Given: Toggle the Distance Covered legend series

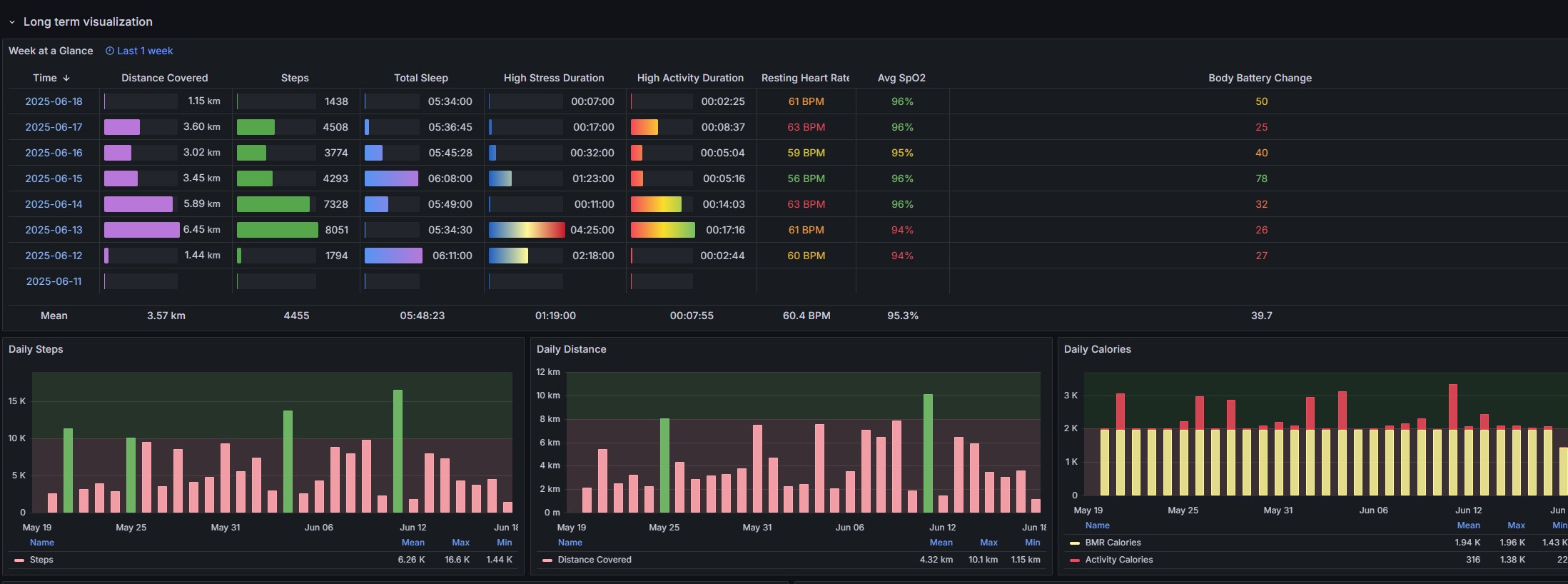Looking at the screenshot, I should [595, 560].
